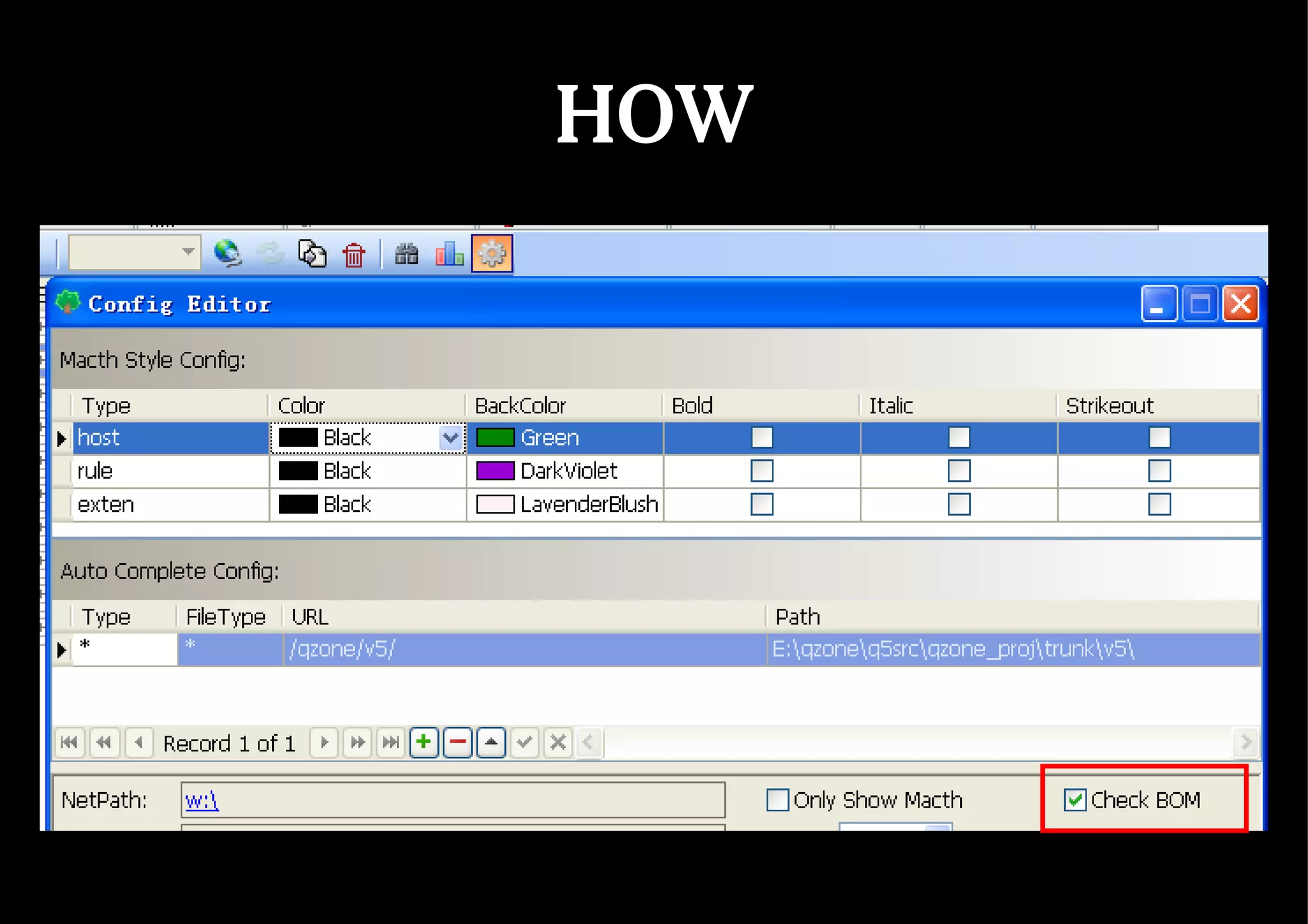Click the copy pages toolbar icon
Screen dimensions: 1308x924
312,254
